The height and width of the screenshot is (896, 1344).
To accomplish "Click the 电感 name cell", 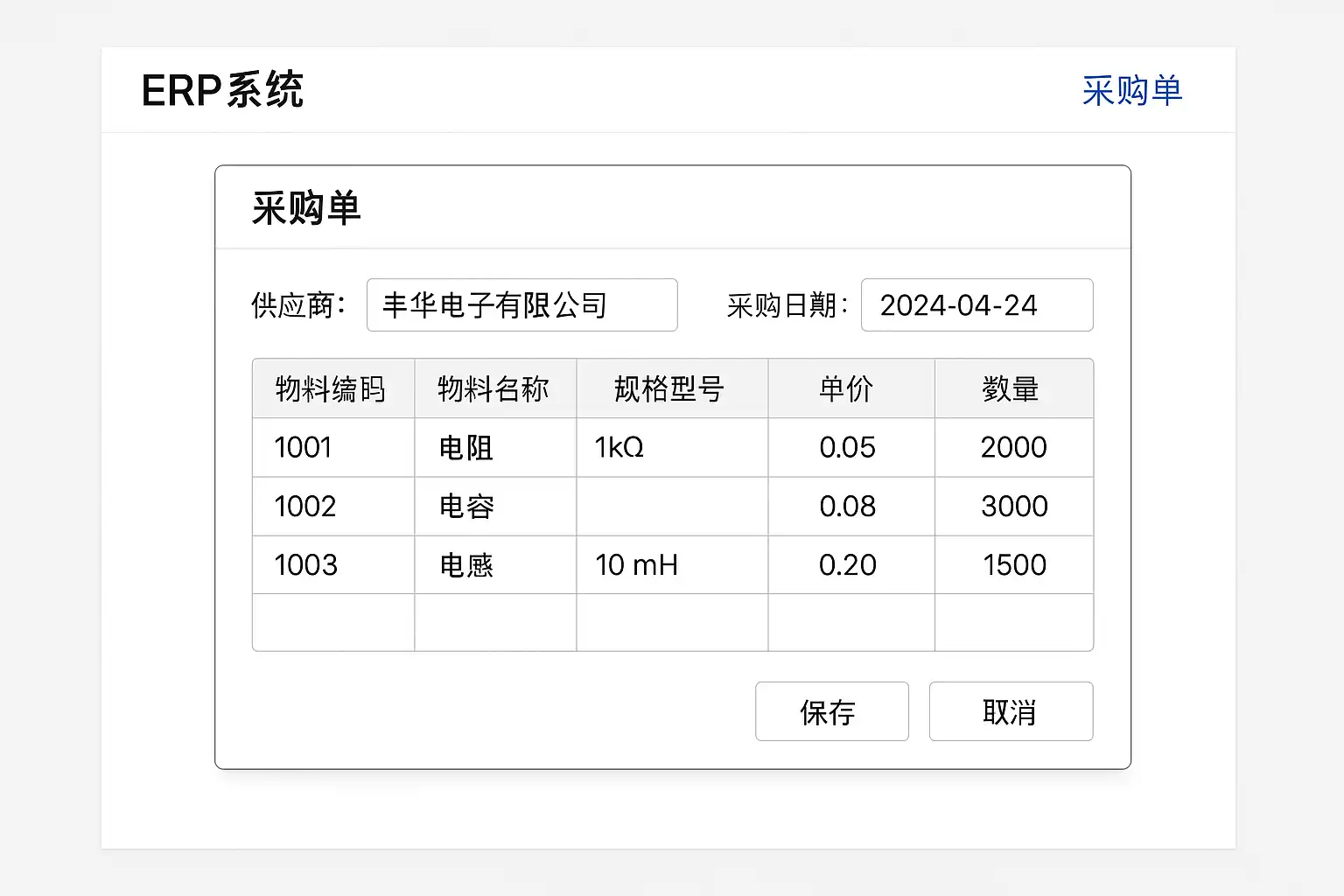I will [495, 565].
